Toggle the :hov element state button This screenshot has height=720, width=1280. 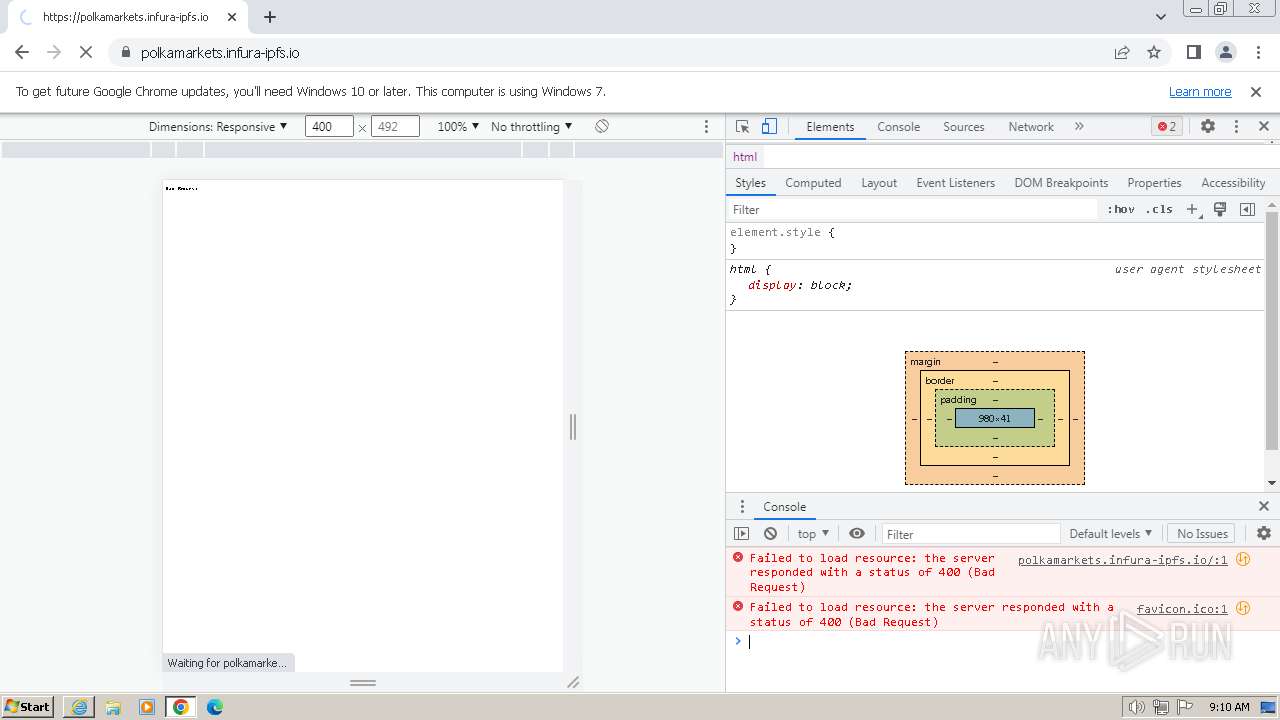coord(1121,210)
